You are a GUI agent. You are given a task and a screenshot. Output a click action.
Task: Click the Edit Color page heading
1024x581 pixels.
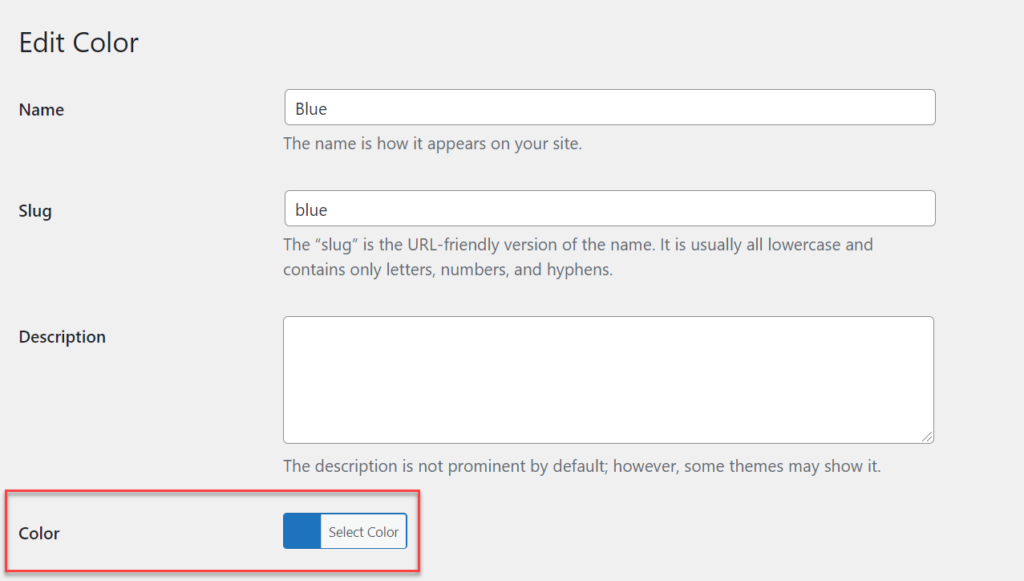pos(78,42)
